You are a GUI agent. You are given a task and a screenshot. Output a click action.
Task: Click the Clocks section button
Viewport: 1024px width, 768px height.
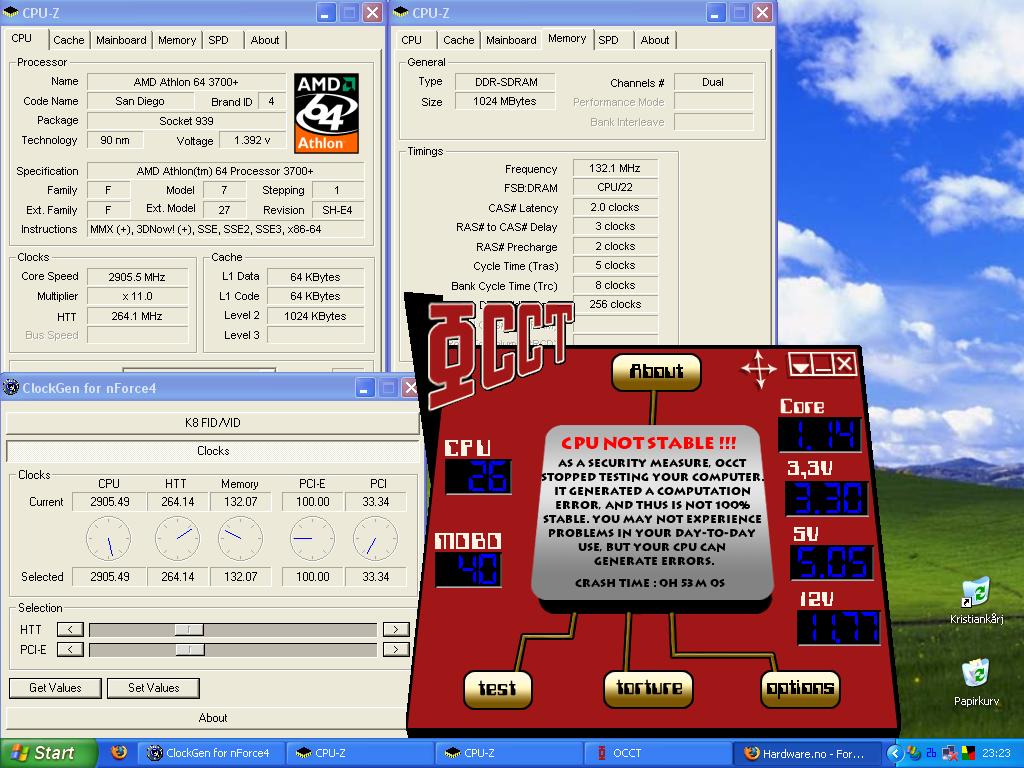click(212, 451)
